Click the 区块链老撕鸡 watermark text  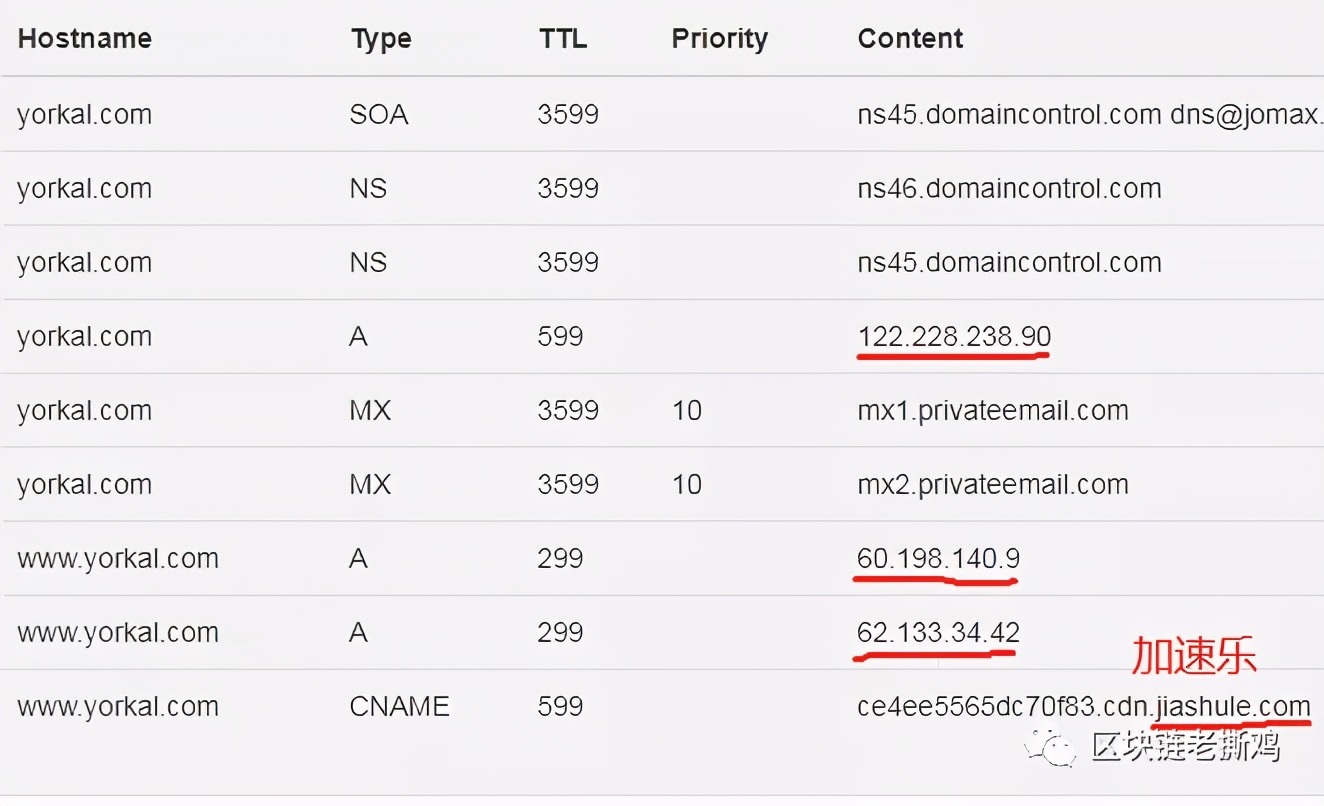point(1187,746)
